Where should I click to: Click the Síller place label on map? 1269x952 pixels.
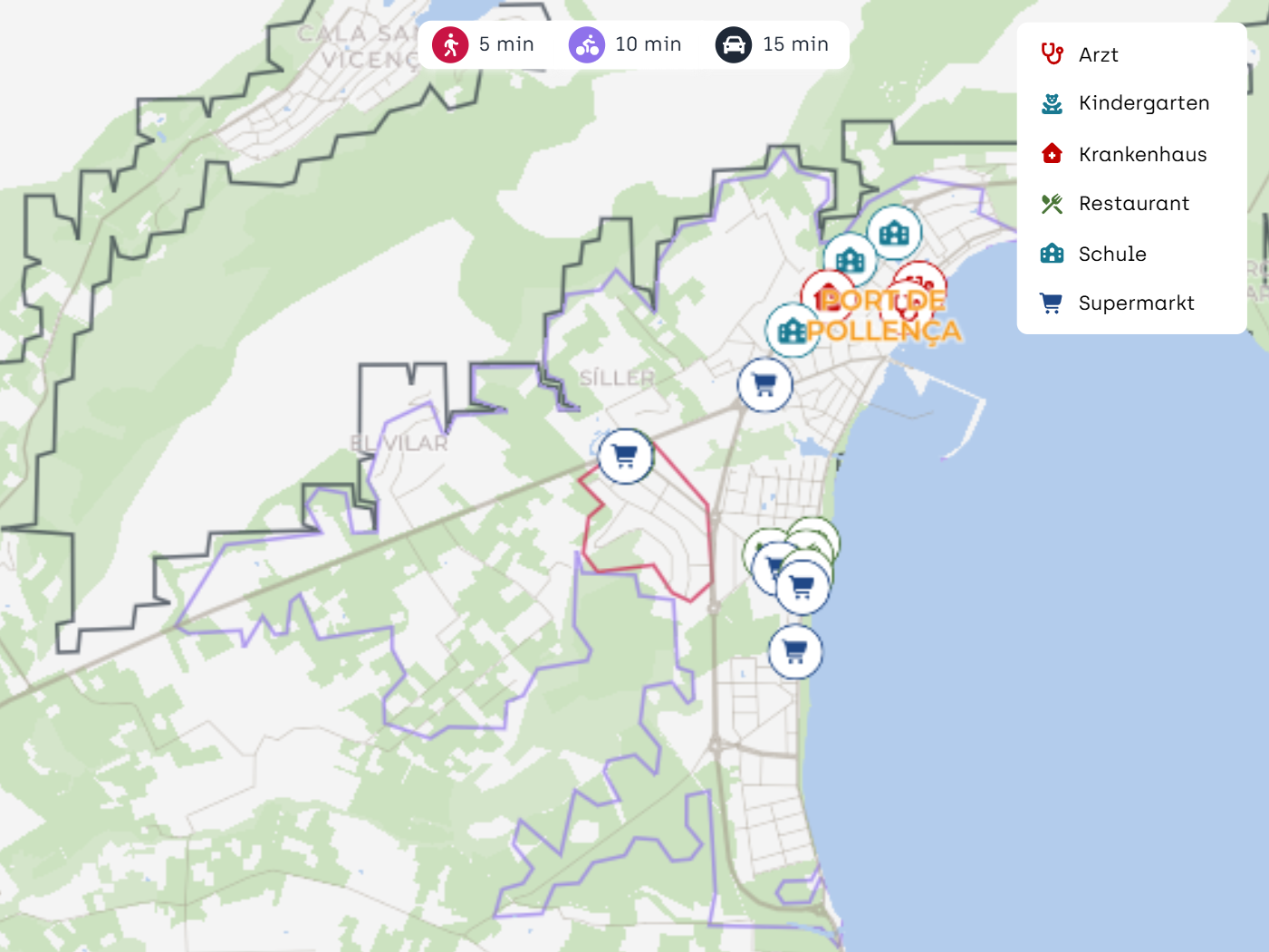coord(617,378)
